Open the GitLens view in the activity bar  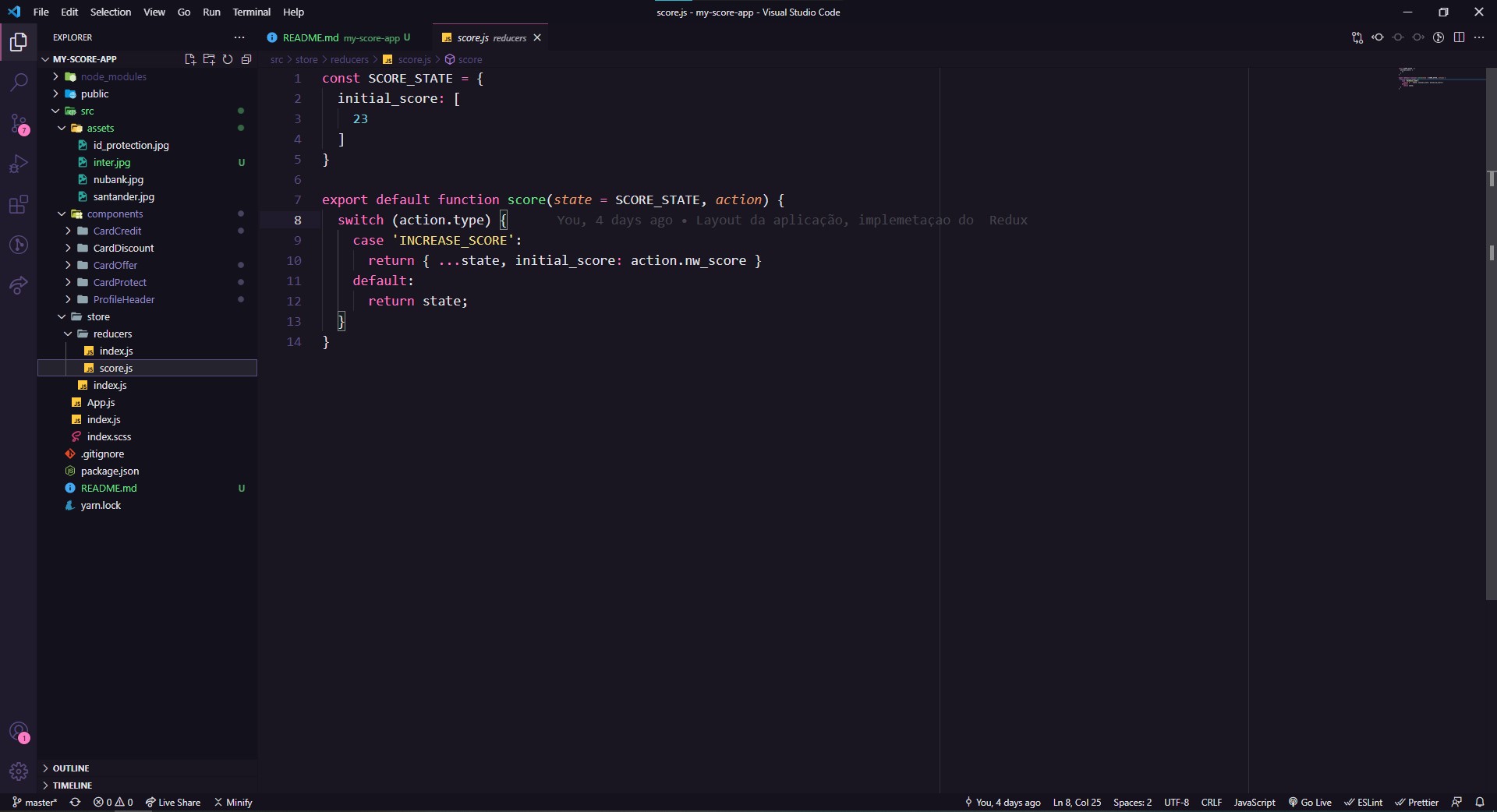(x=18, y=245)
